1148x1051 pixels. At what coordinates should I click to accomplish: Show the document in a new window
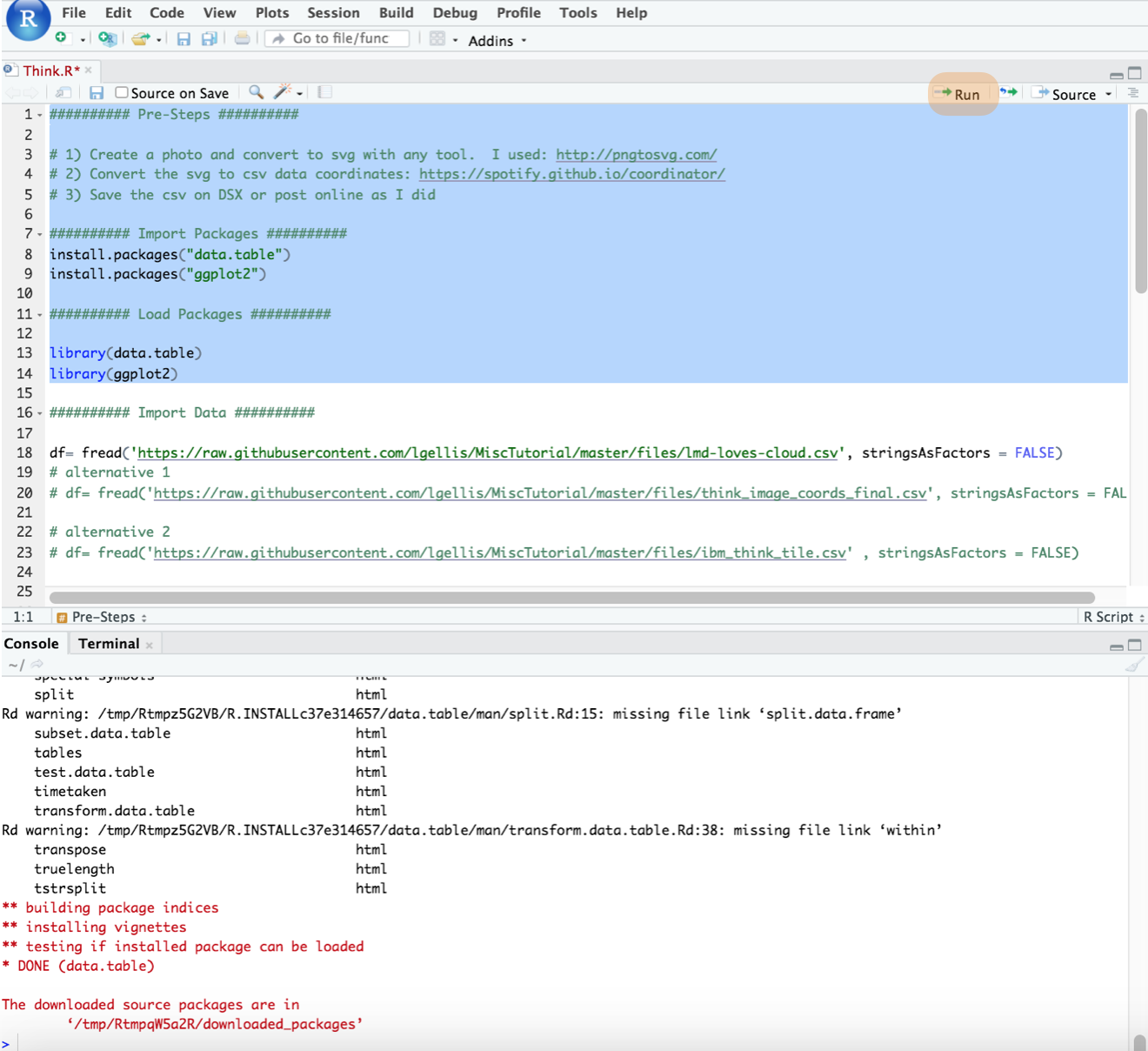click(x=63, y=92)
